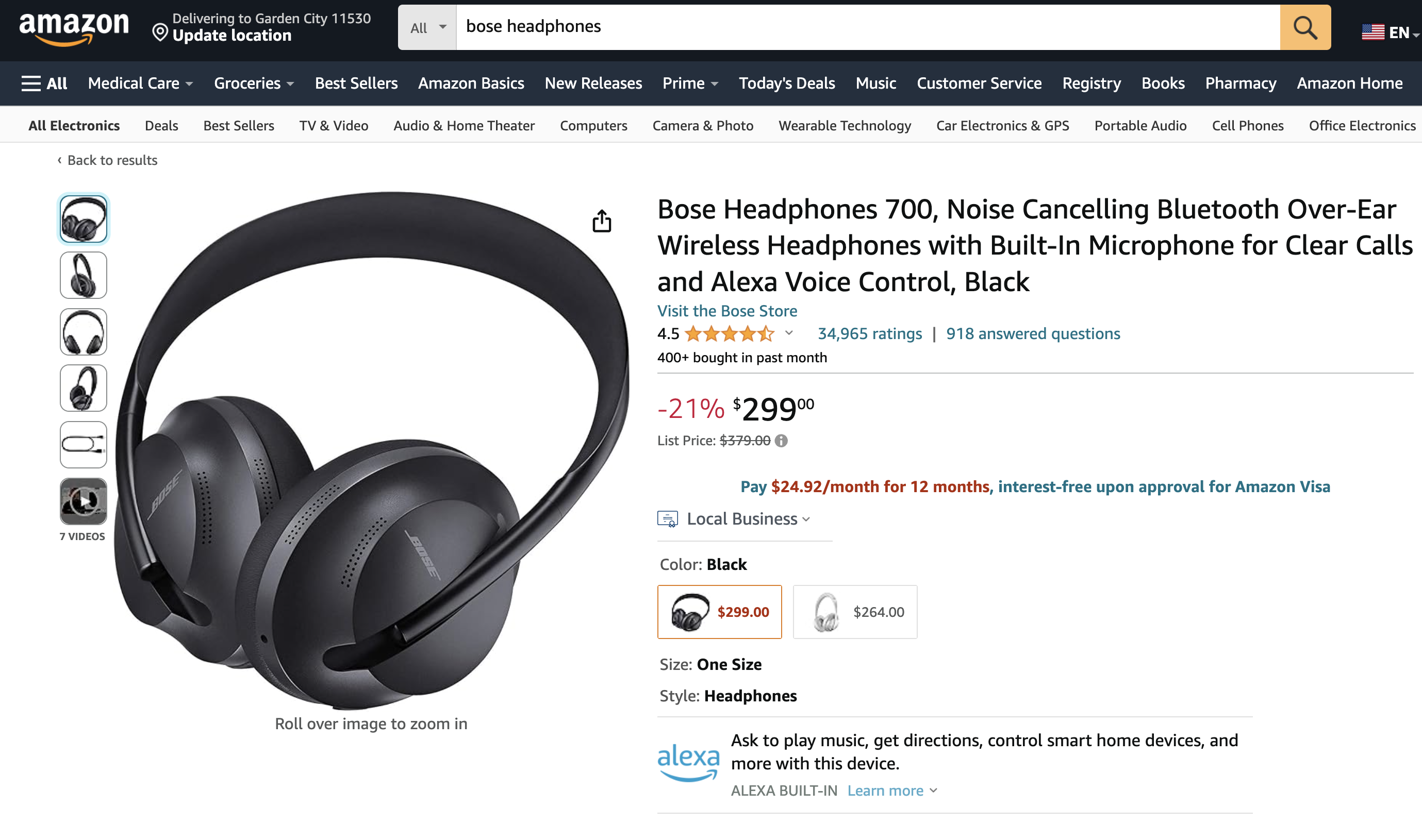1422x840 pixels.
Task: Play the product video thumbnail
Action: tap(83, 501)
